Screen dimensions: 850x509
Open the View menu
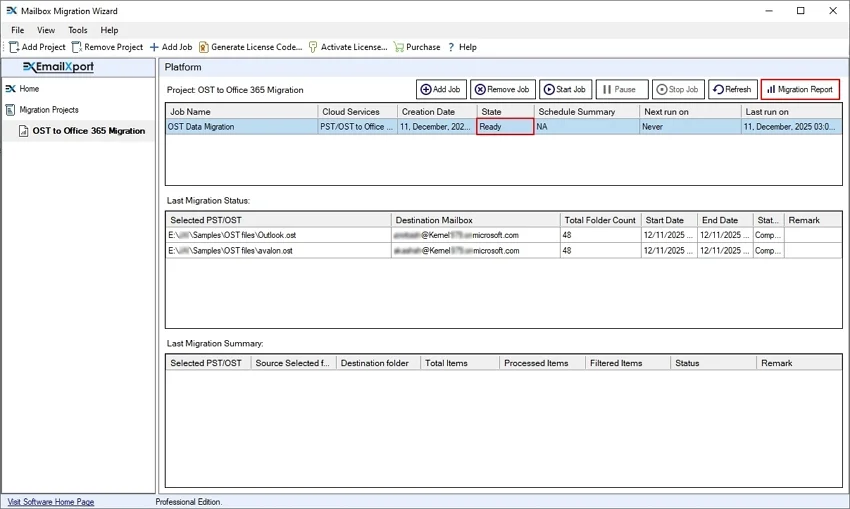click(46, 30)
